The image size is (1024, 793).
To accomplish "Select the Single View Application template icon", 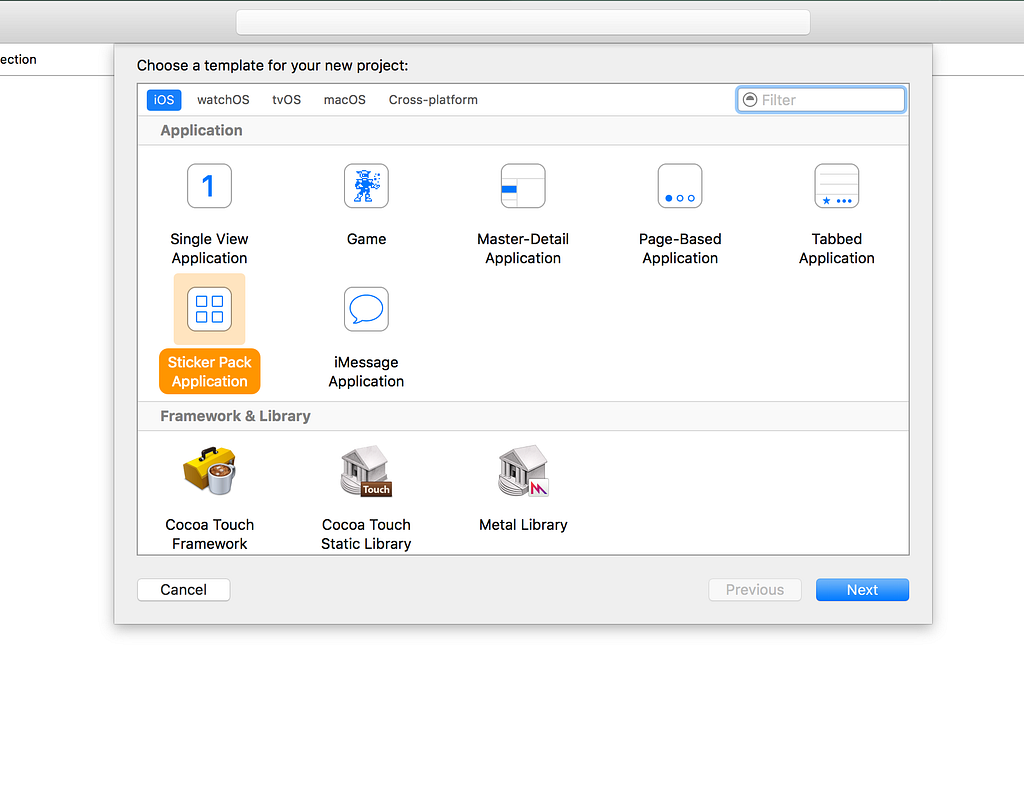I will point(209,186).
